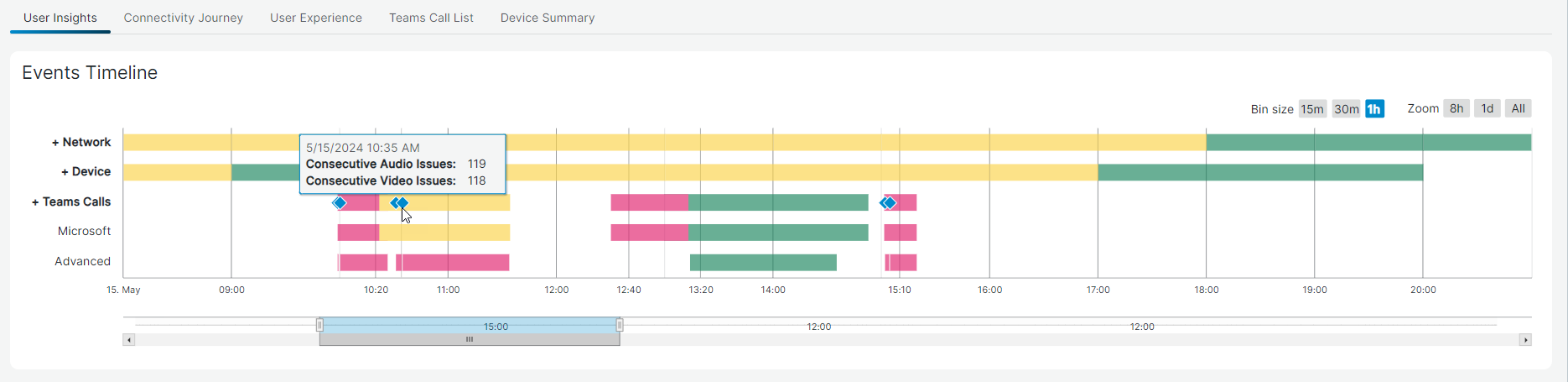Open the Device Summary tab
The width and height of the screenshot is (1568, 382).
[548, 18]
